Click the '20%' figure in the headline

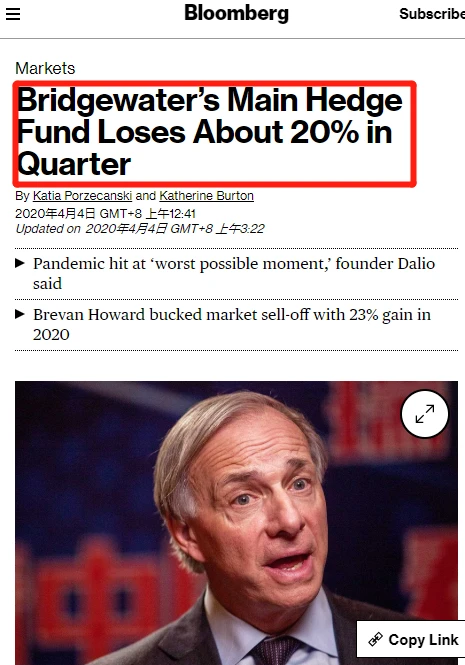tap(325, 132)
